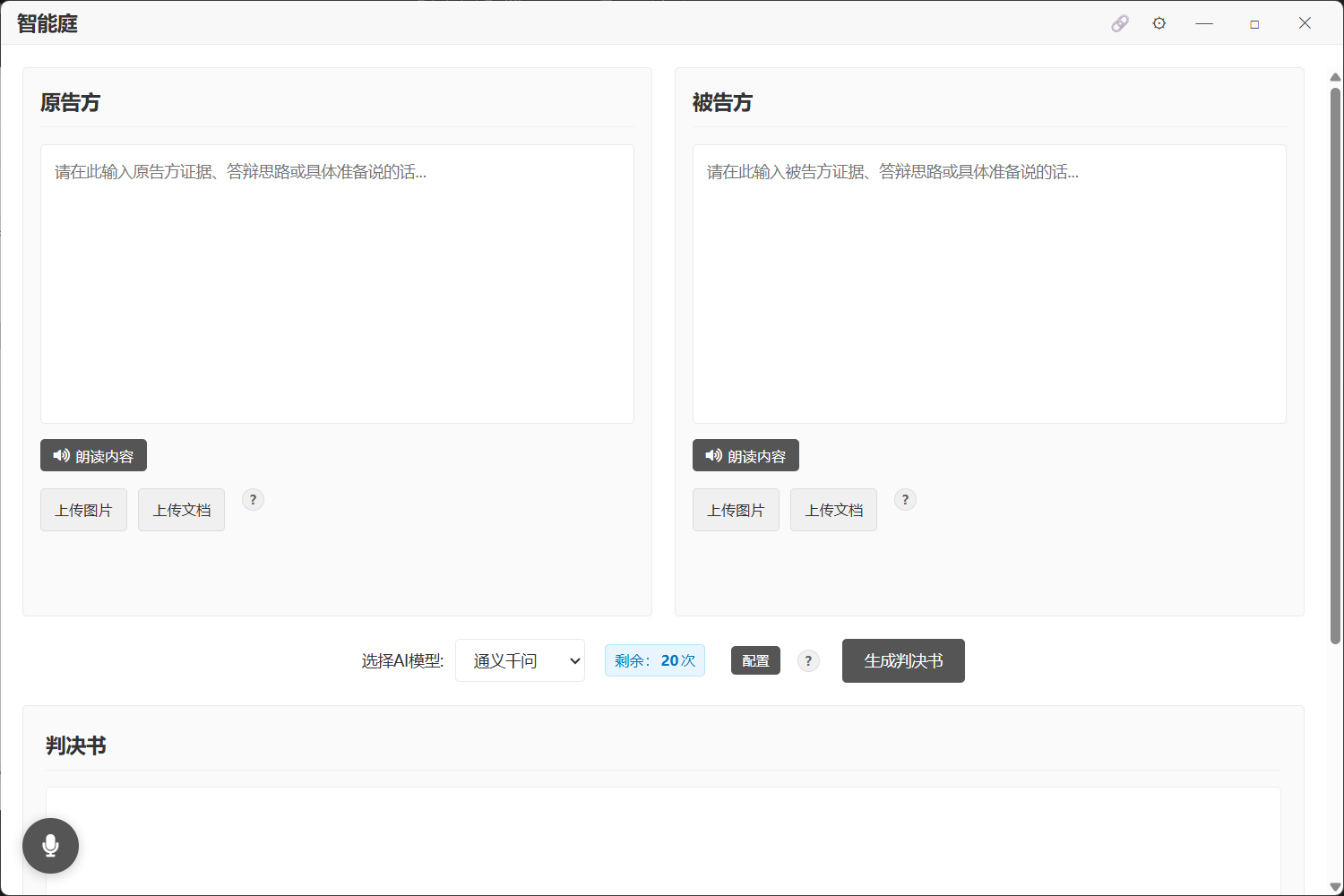
Task: Click 上传图片 under the plaintiff section
Action: pyautogui.click(x=83, y=509)
